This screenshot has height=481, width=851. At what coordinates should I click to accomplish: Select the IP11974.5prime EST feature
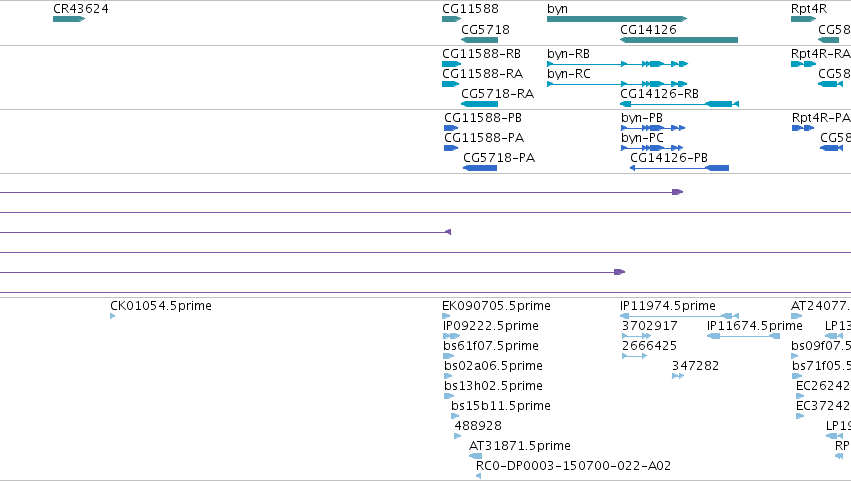[x=679, y=316]
